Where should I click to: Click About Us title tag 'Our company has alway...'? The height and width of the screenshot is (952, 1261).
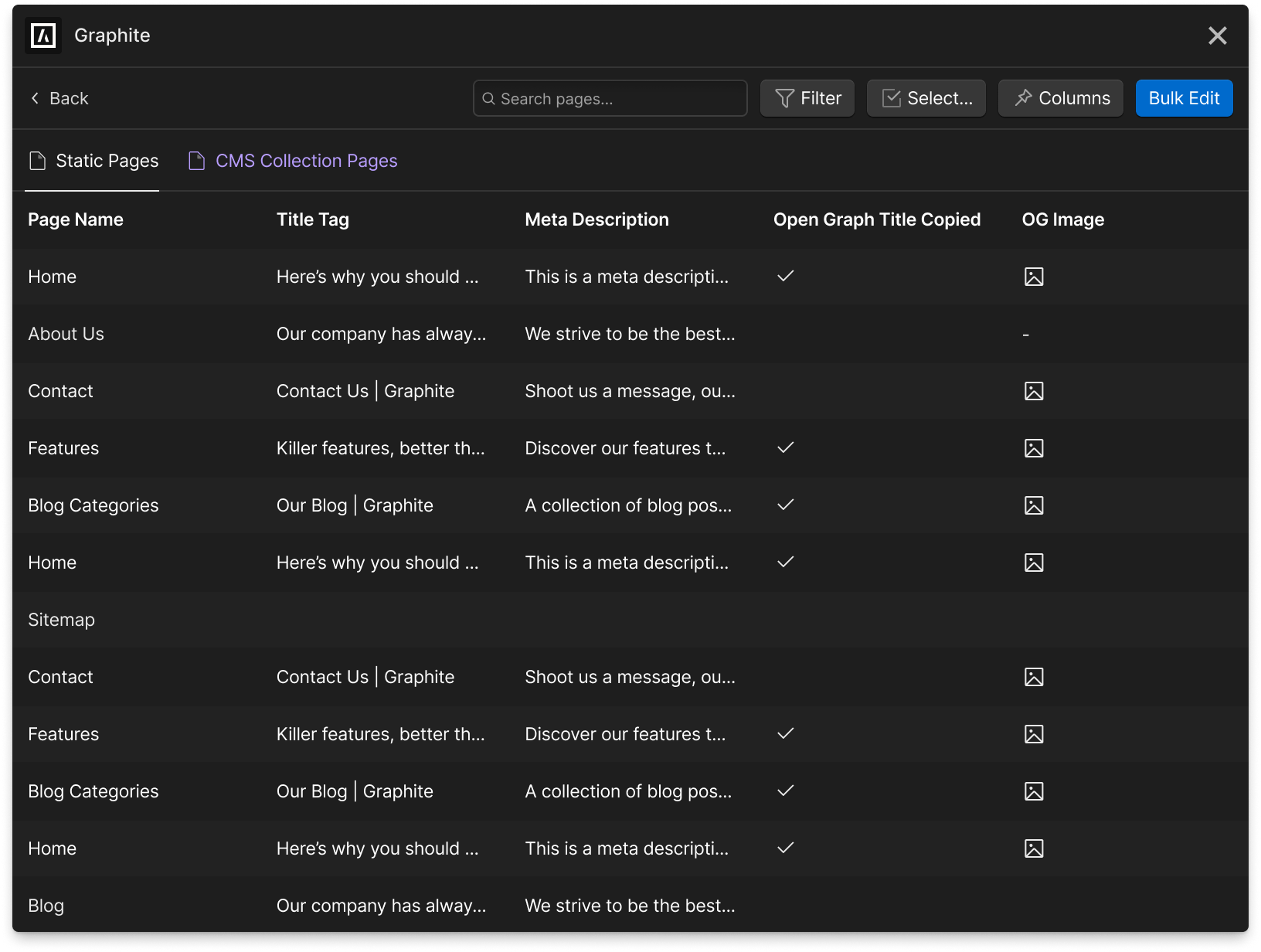click(x=382, y=334)
